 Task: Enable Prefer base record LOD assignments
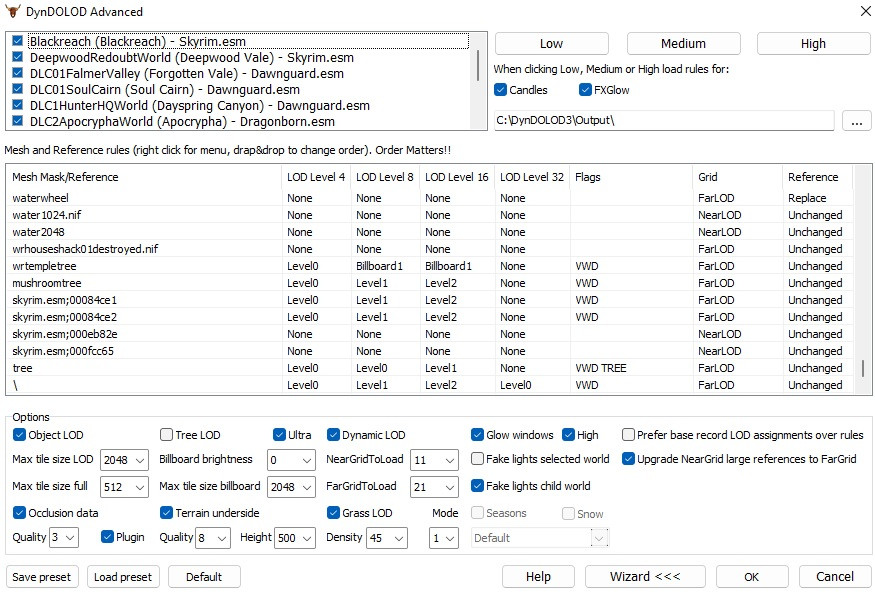[628, 435]
